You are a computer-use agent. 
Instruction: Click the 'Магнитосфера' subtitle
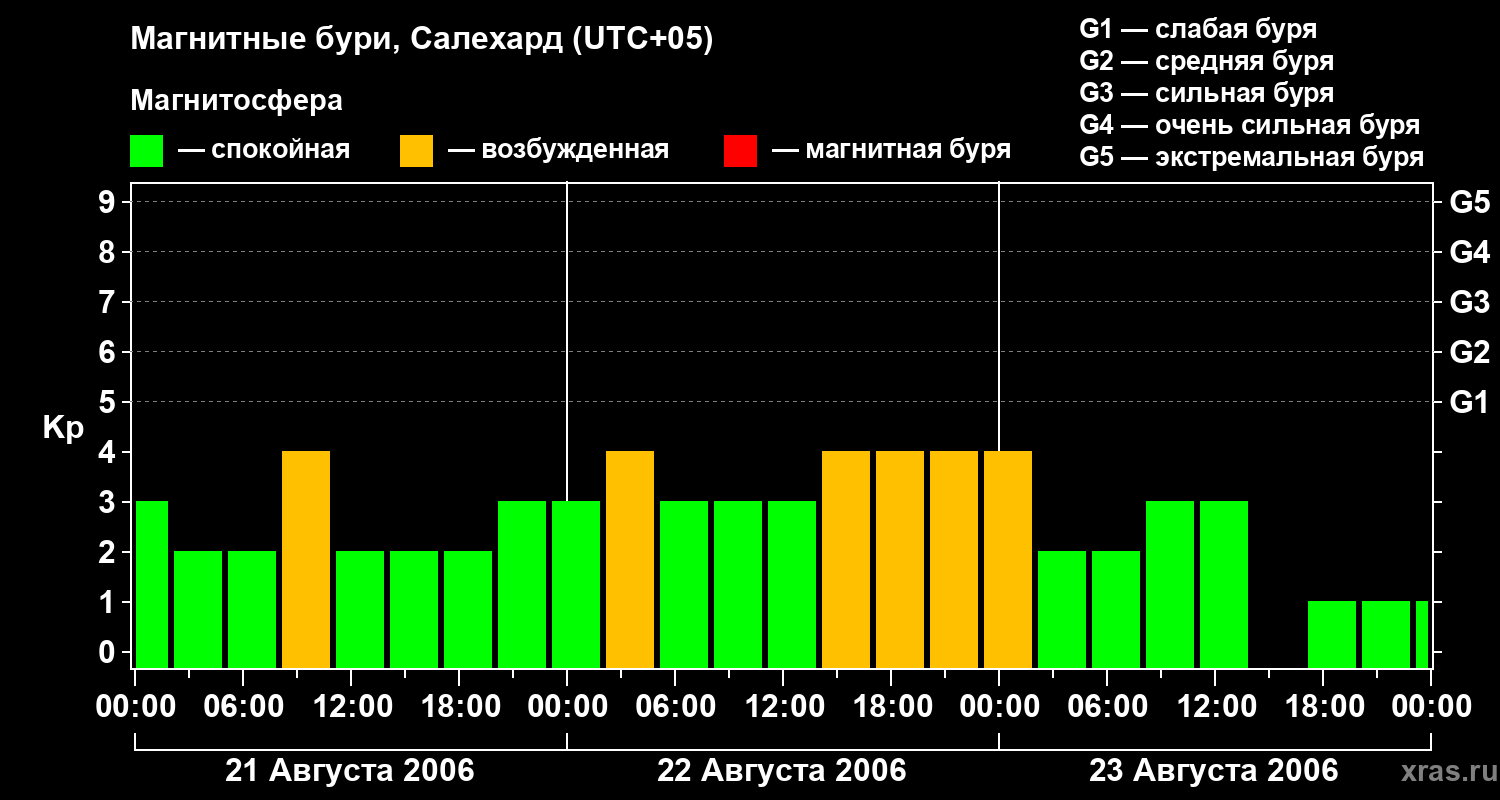tap(236, 101)
